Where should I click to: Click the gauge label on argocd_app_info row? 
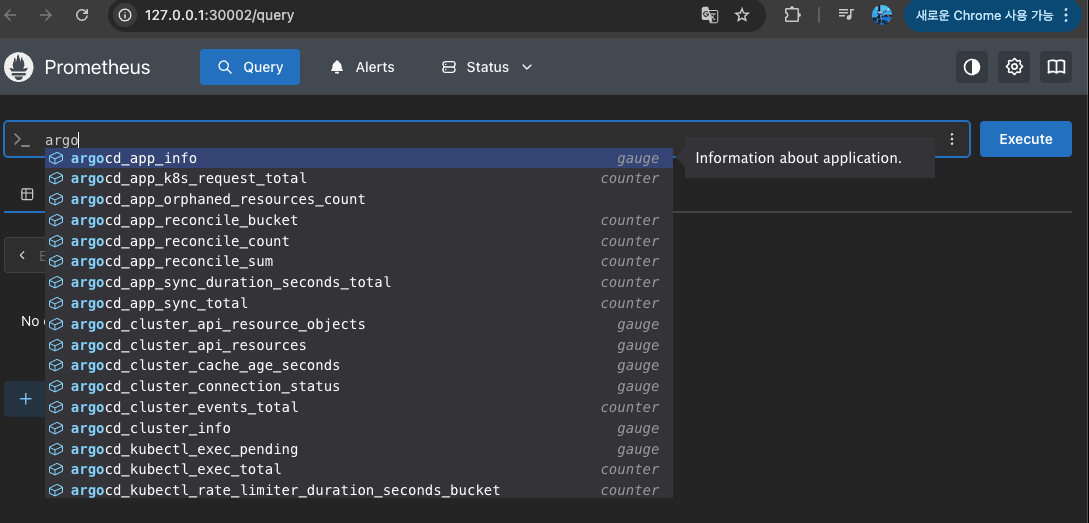coord(638,158)
